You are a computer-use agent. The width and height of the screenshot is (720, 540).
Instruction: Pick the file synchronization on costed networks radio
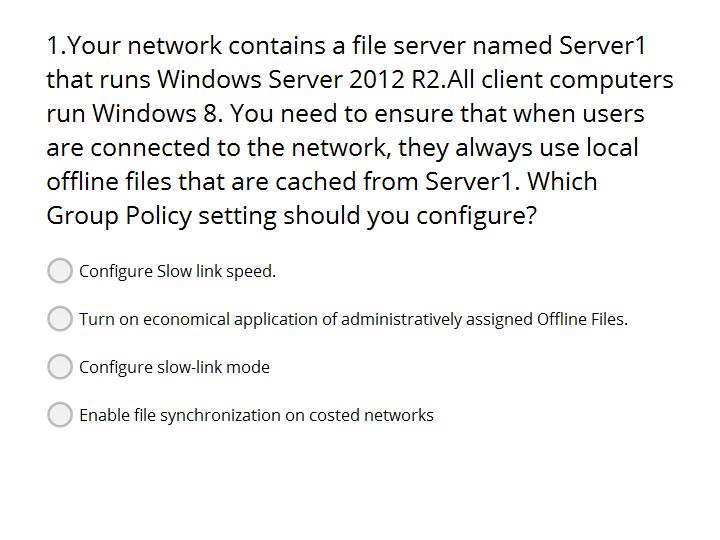60,415
